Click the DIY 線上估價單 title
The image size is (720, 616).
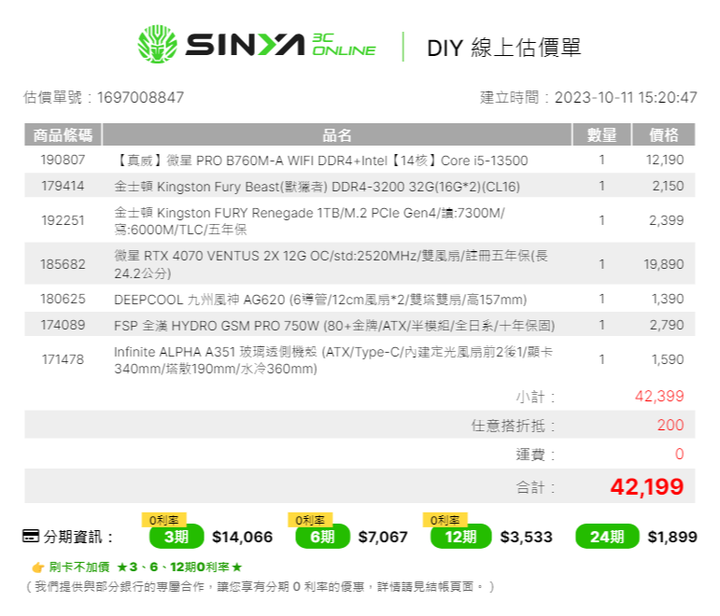[x=504, y=48]
